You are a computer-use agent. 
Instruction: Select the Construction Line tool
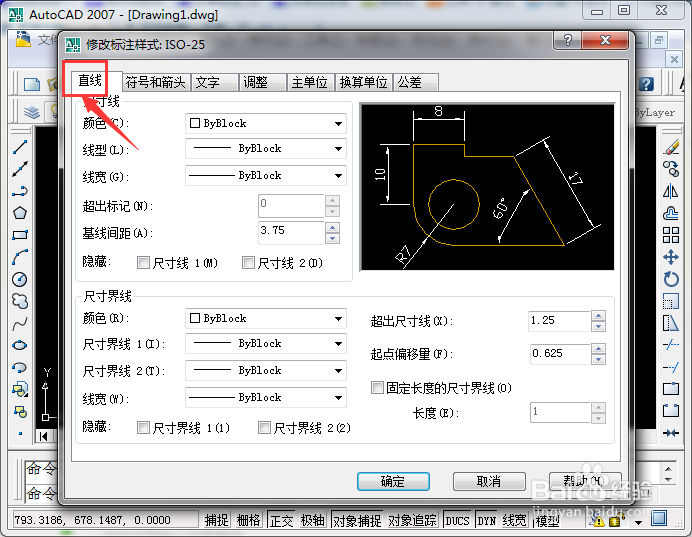pyautogui.click(x=20, y=169)
